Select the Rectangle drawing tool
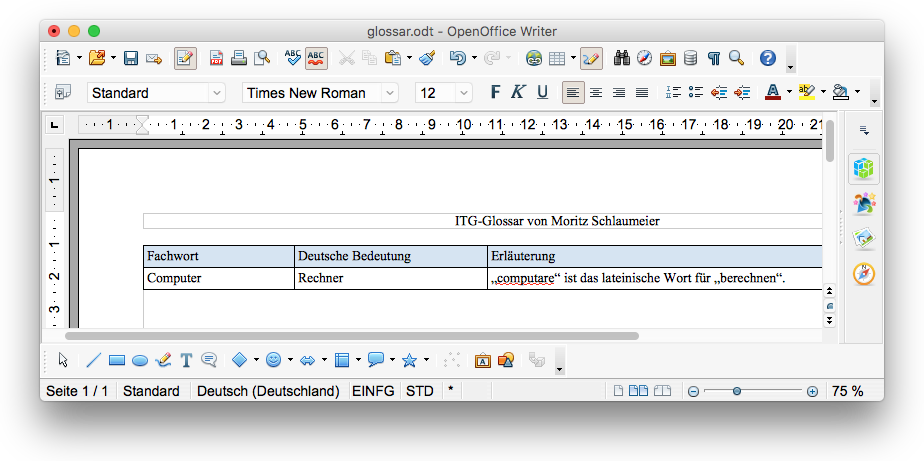The height and width of the screenshot is (461, 924). click(116, 360)
